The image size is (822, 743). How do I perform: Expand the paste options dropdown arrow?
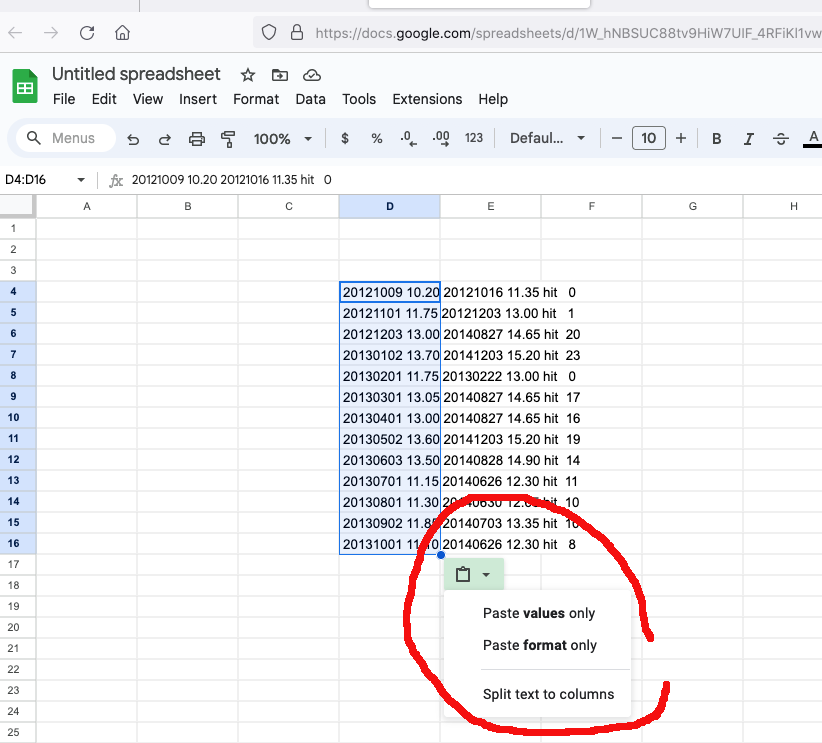[x=486, y=575]
